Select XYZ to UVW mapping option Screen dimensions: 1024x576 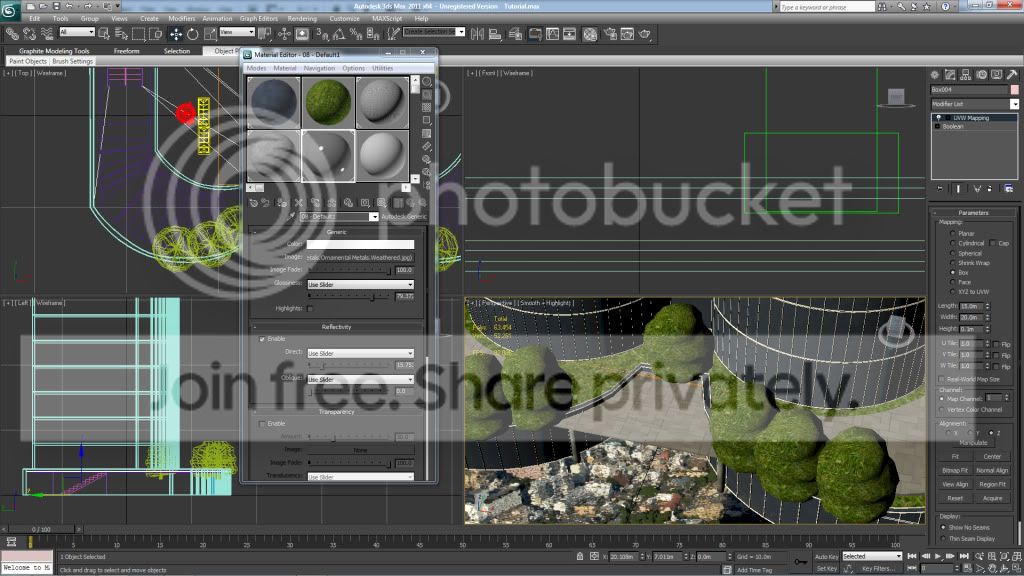[x=952, y=291]
